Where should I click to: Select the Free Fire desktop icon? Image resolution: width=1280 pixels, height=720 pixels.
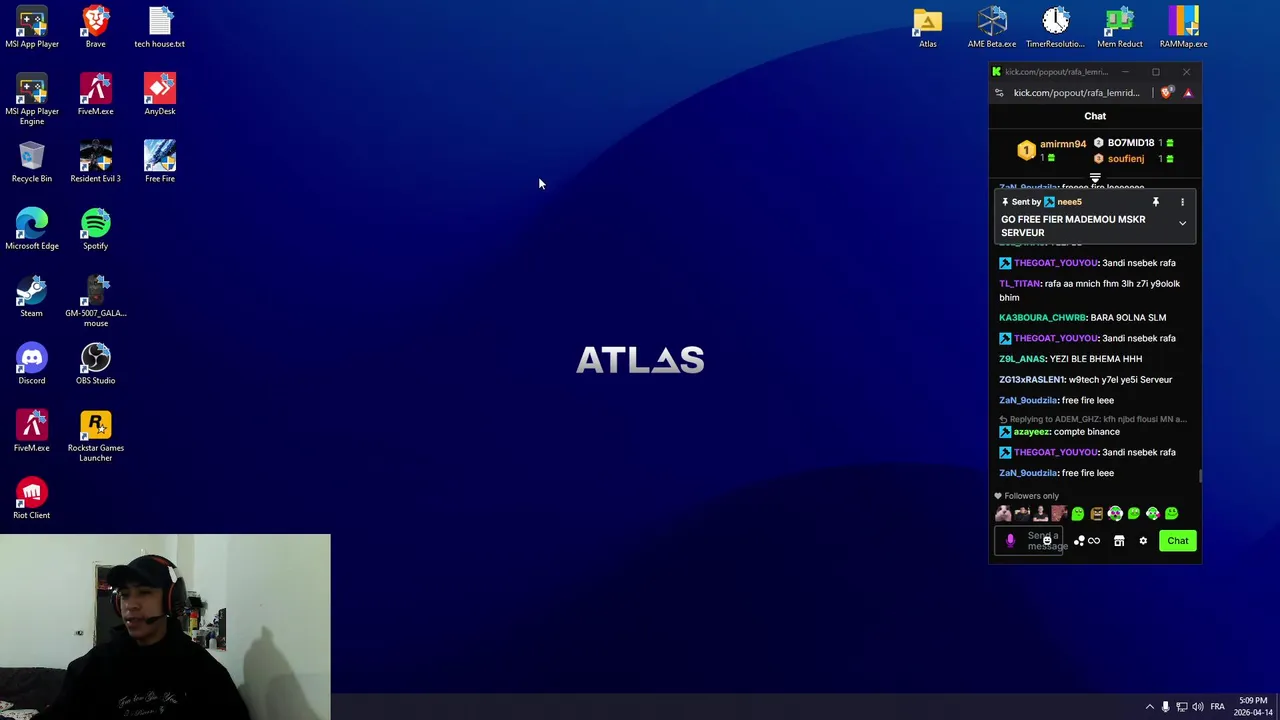(159, 162)
